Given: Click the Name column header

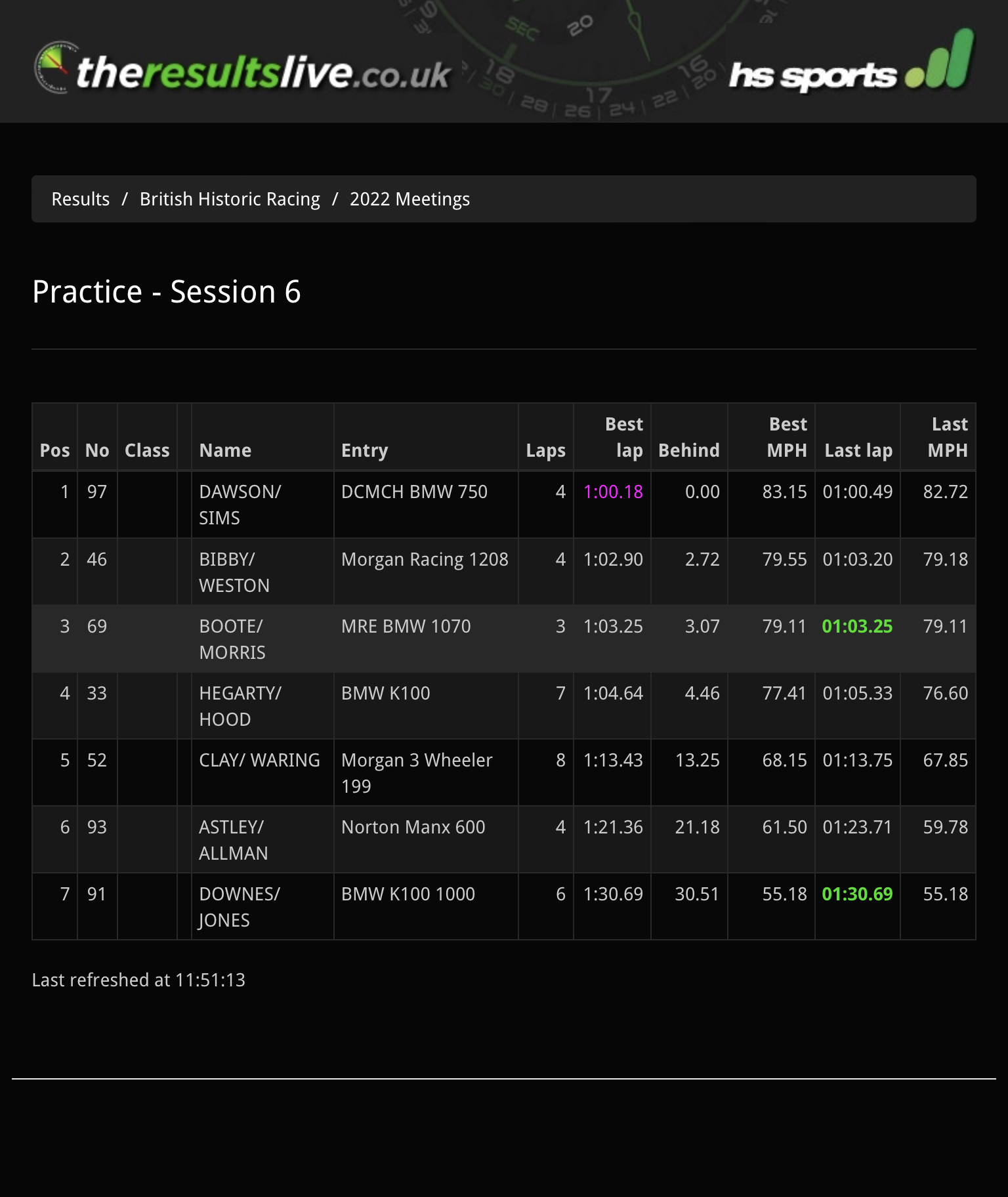Looking at the screenshot, I should (225, 450).
